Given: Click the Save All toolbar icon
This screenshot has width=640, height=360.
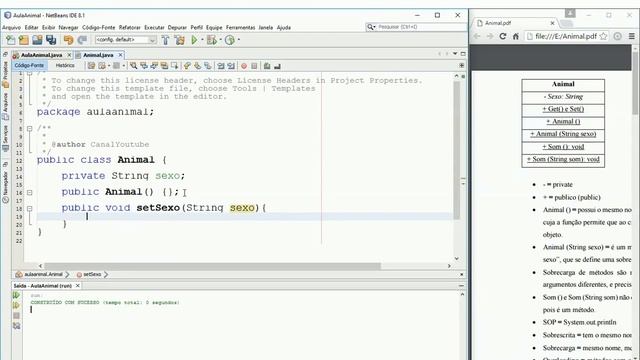Looking at the screenshot, I should 51,40.
